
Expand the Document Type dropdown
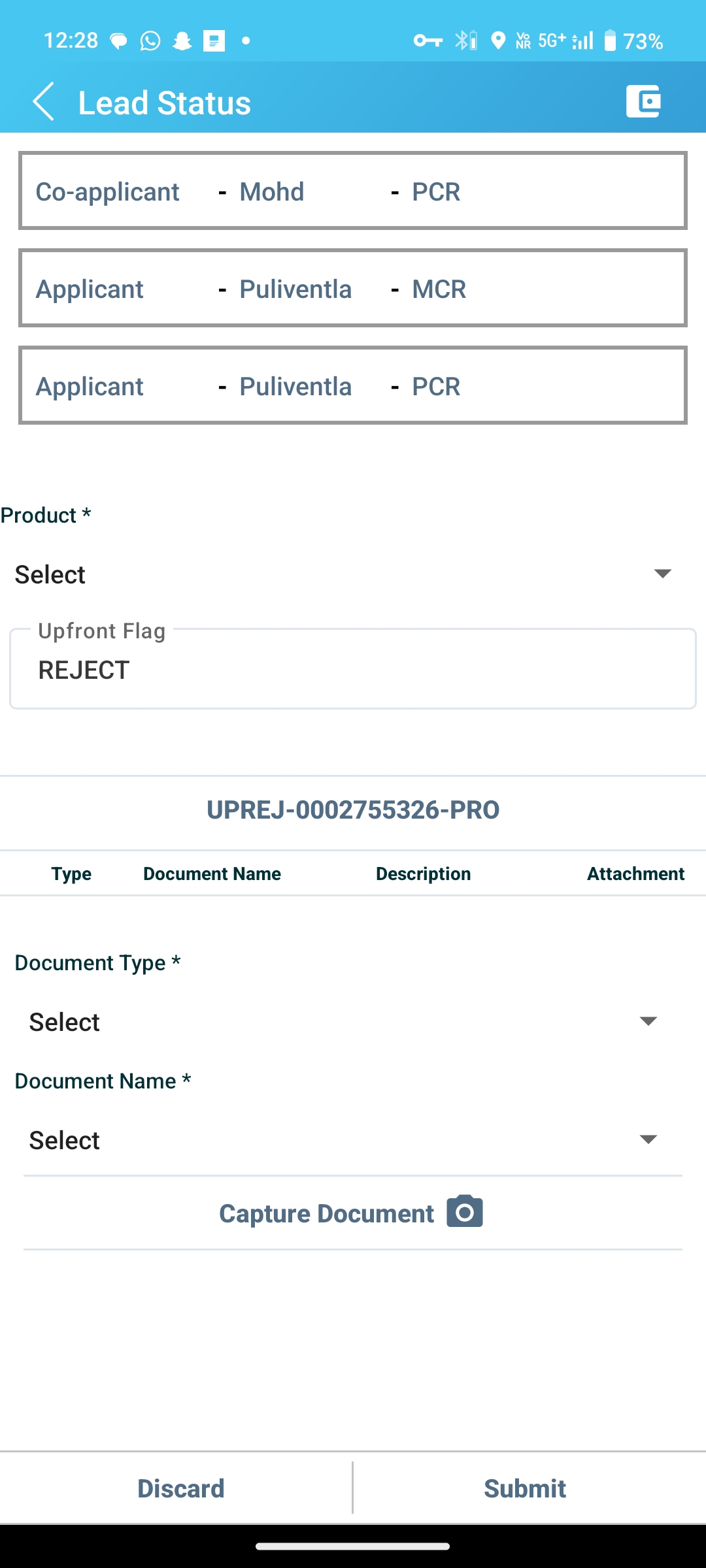pyautogui.click(x=648, y=1021)
